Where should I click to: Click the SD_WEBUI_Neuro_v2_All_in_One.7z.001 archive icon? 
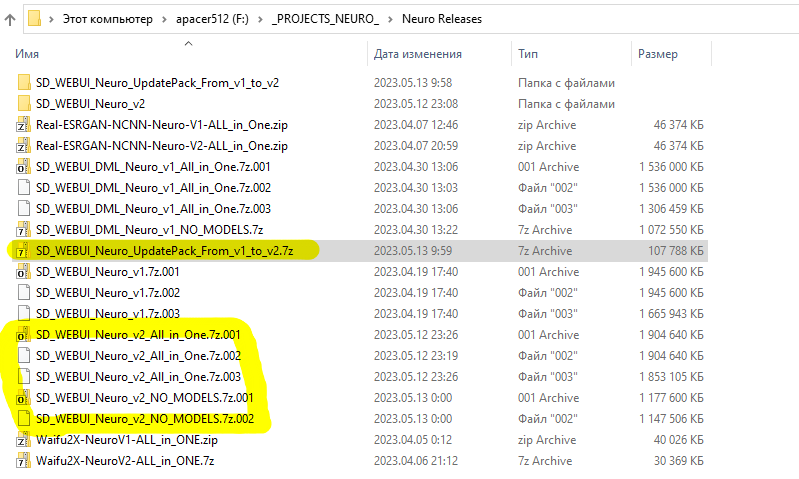pyautogui.click(x=23, y=335)
